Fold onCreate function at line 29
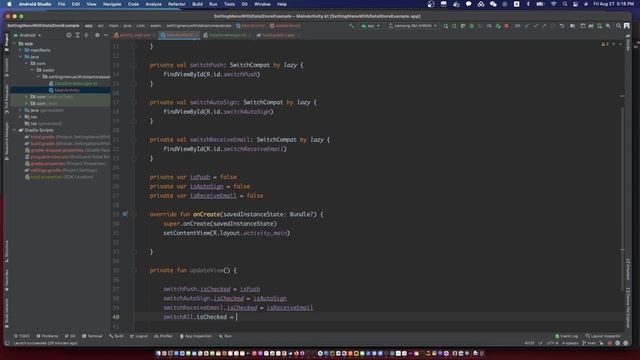640x360 pixels. coord(134,214)
